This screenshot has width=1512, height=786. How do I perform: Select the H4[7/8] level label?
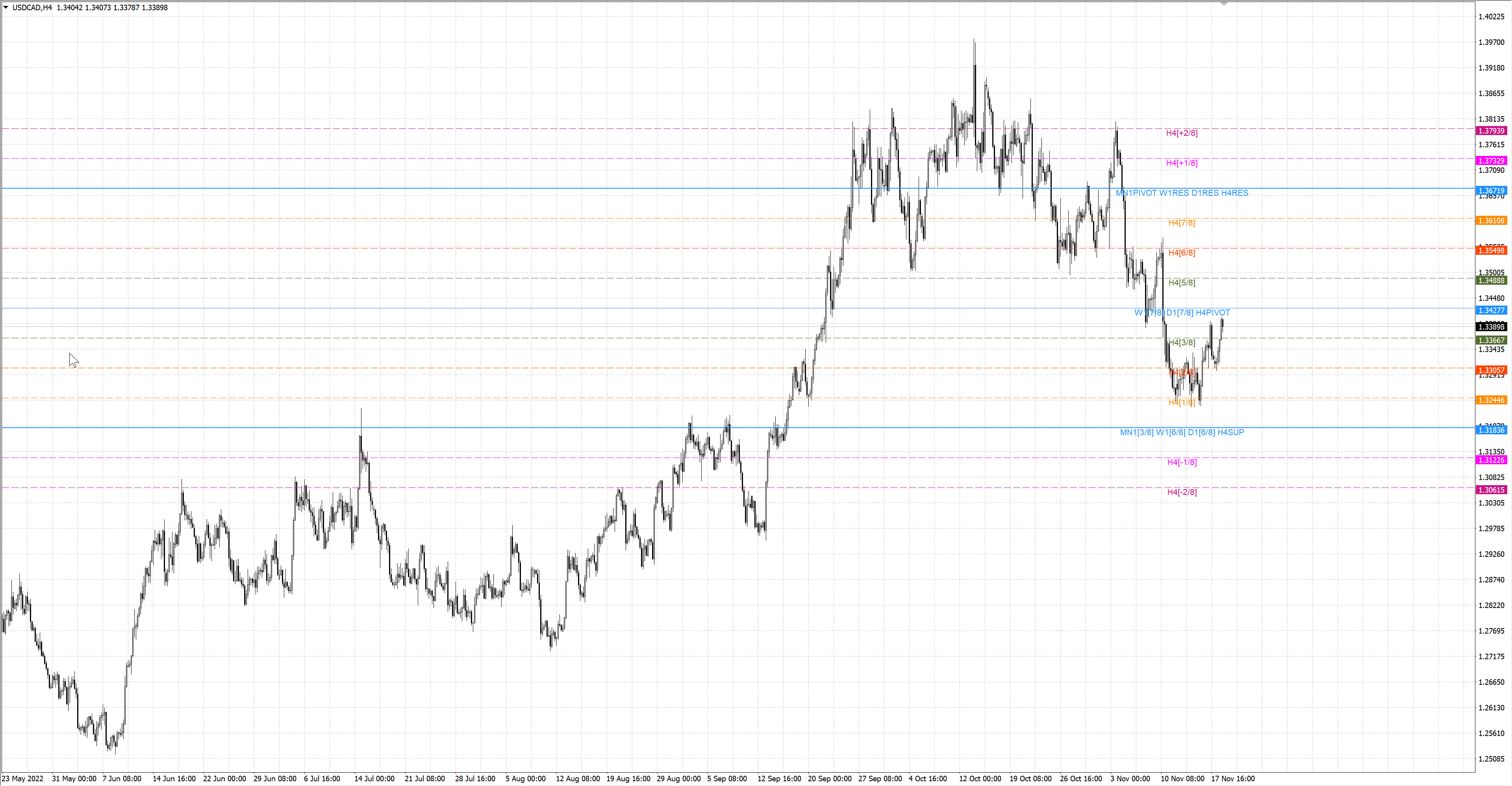tap(1182, 223)
